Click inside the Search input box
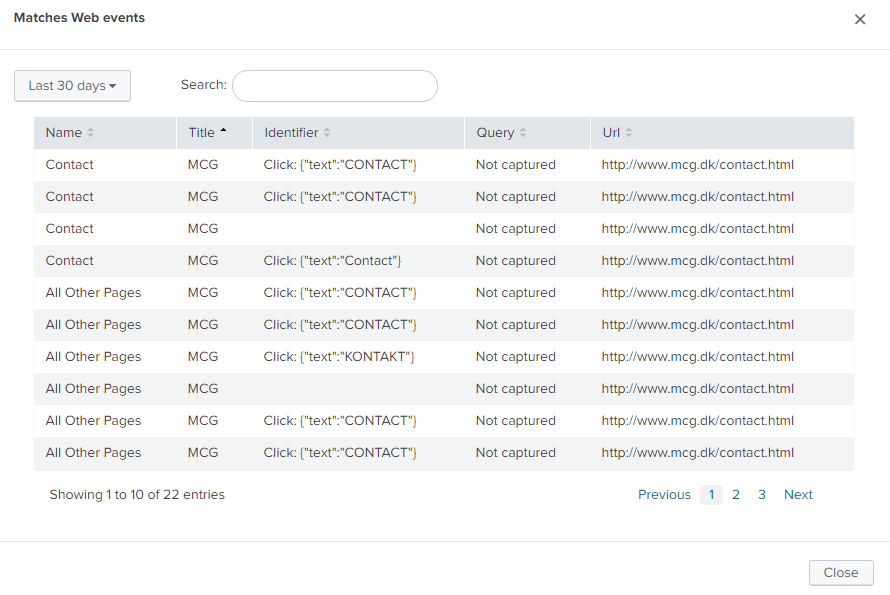The width and height of the screenshot is (890, 595). tap(334, 86)
